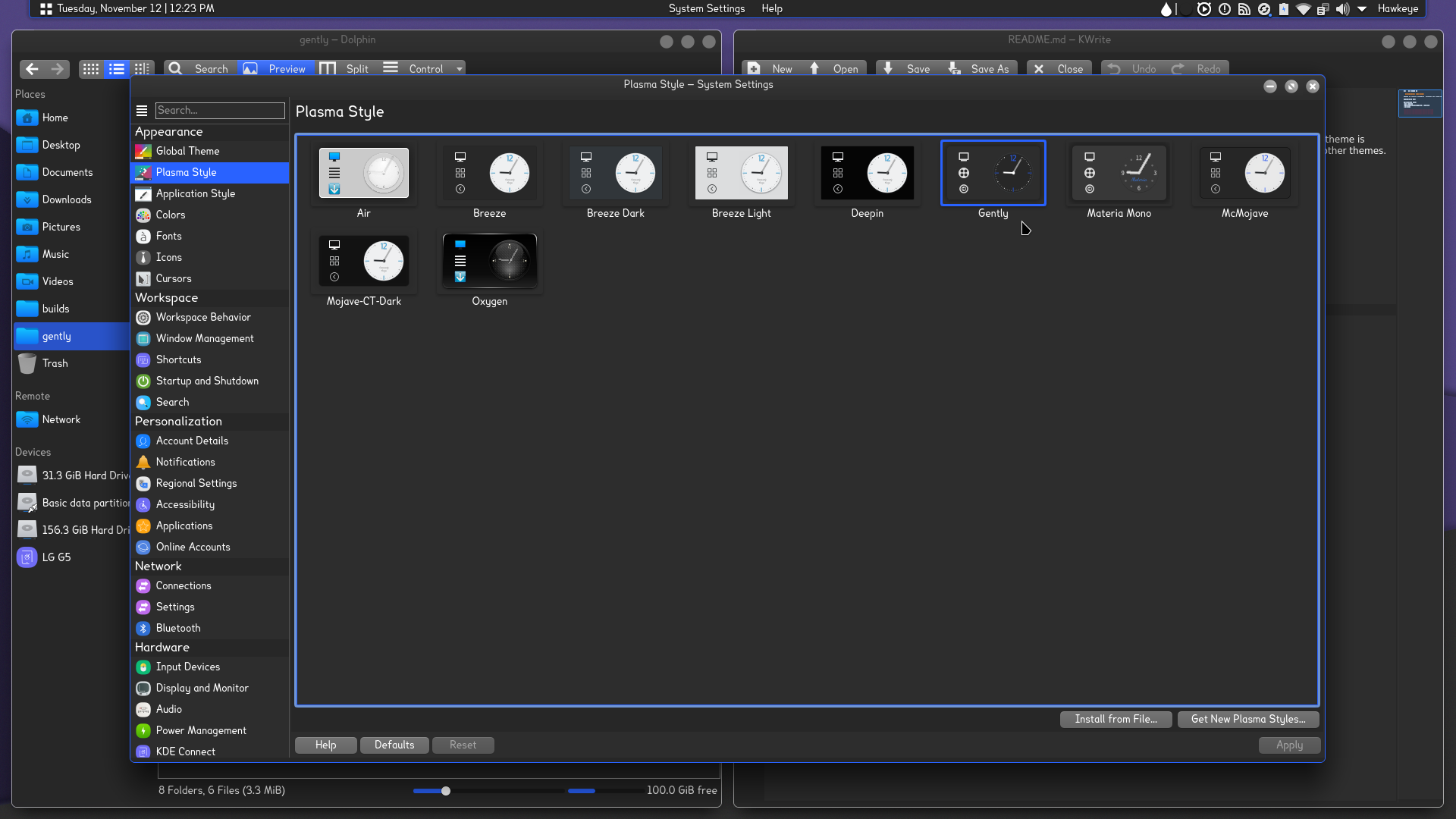The width and height of the screenshot is (1456, 819).
Task: Open Audio settings
Action: pyautogui.click(x=209, y=709)
